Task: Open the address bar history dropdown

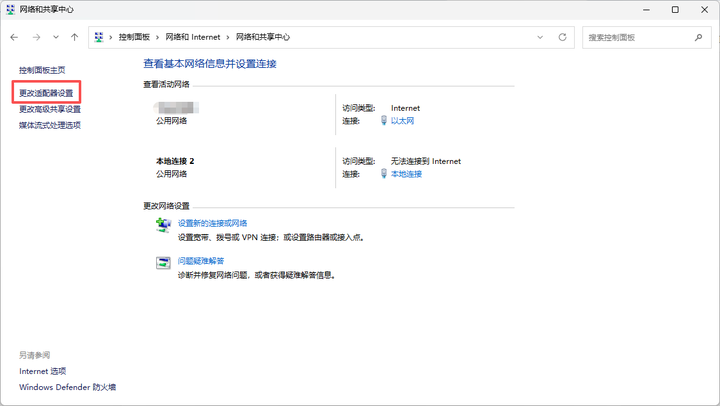Action: pos(540,37)
